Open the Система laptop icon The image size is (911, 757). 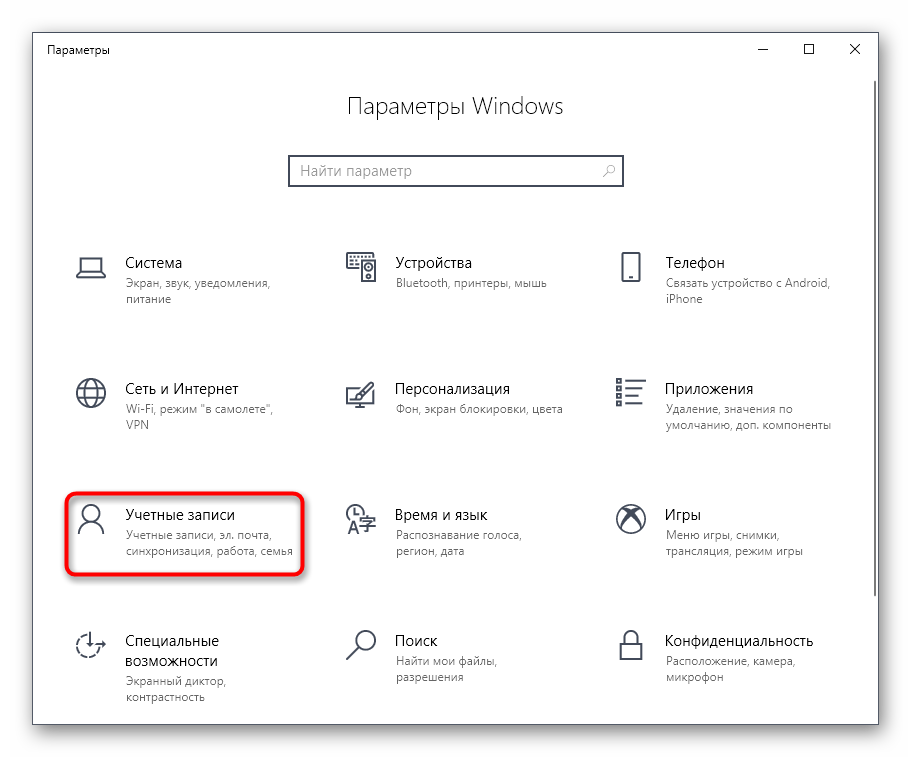[91, 268]
